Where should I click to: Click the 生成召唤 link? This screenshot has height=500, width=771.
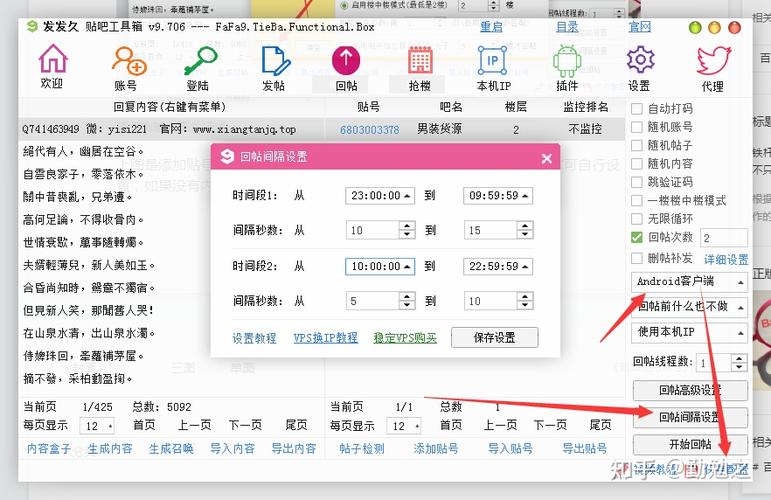pyautogui.click(x=171, y=449)
